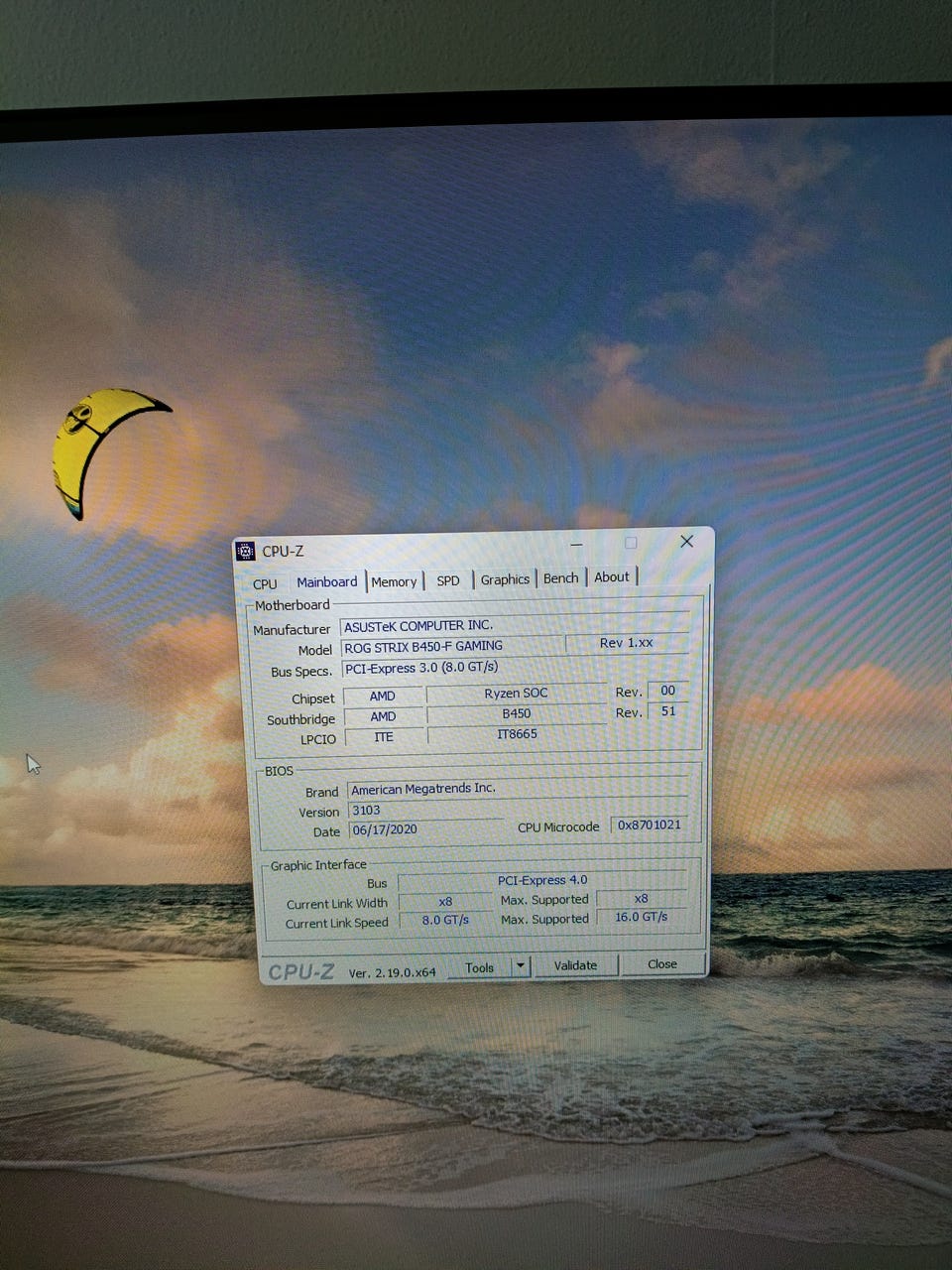Click the B450 southbridge value

coord(516,713)
